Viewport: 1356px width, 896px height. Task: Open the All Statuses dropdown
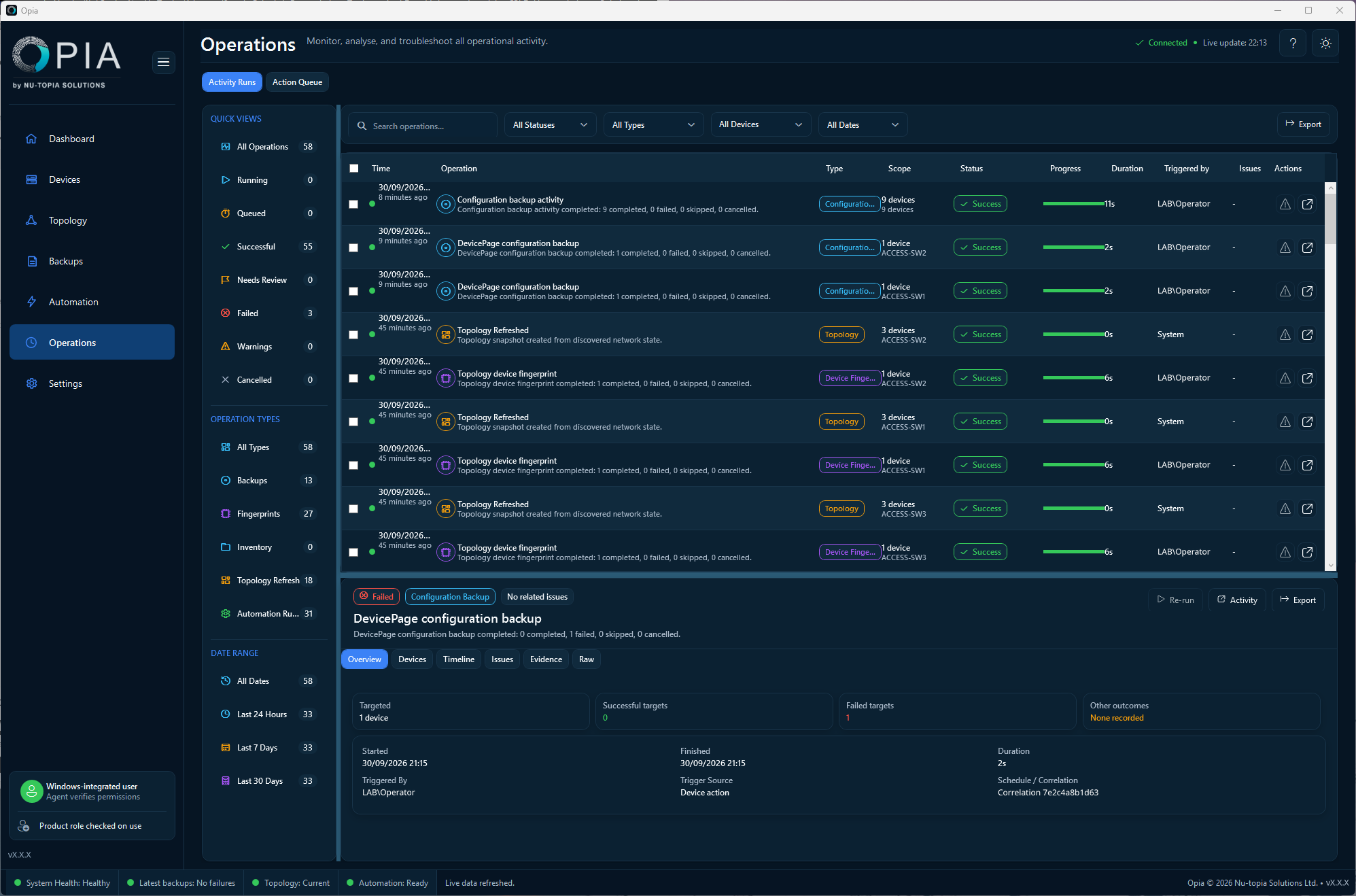pos(550,125)
